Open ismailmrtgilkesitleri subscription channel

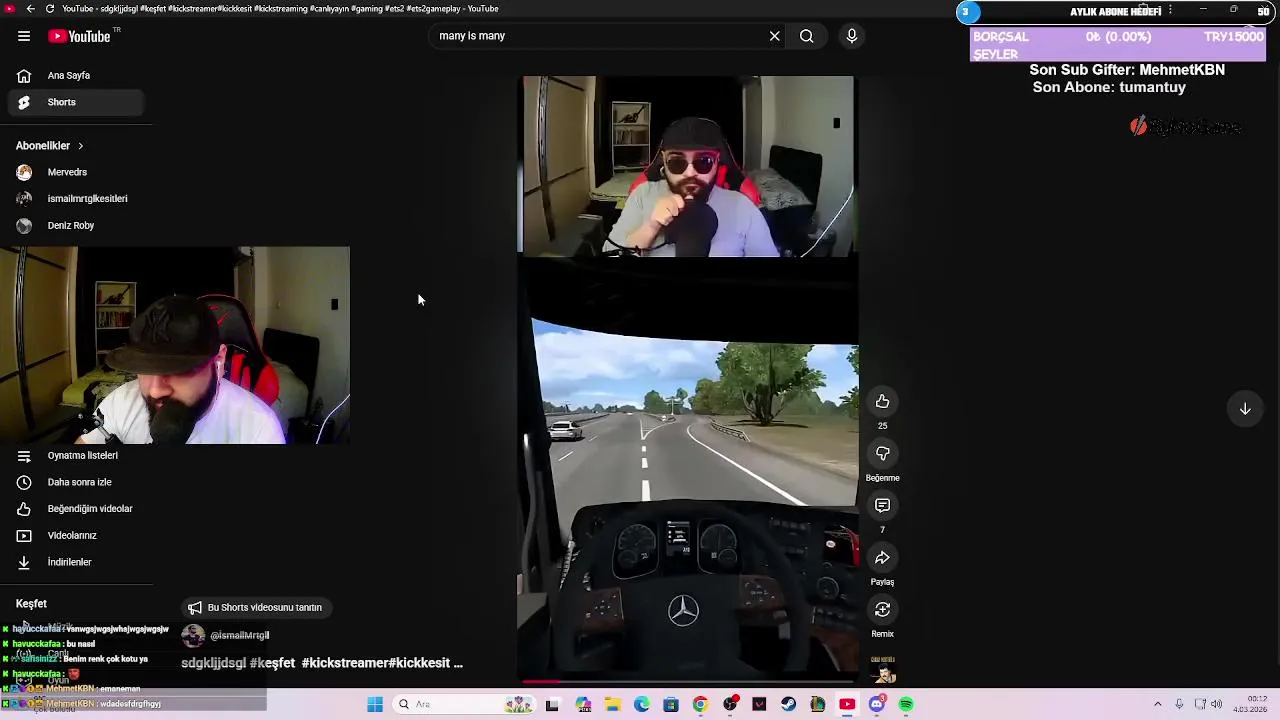point(76,199)
